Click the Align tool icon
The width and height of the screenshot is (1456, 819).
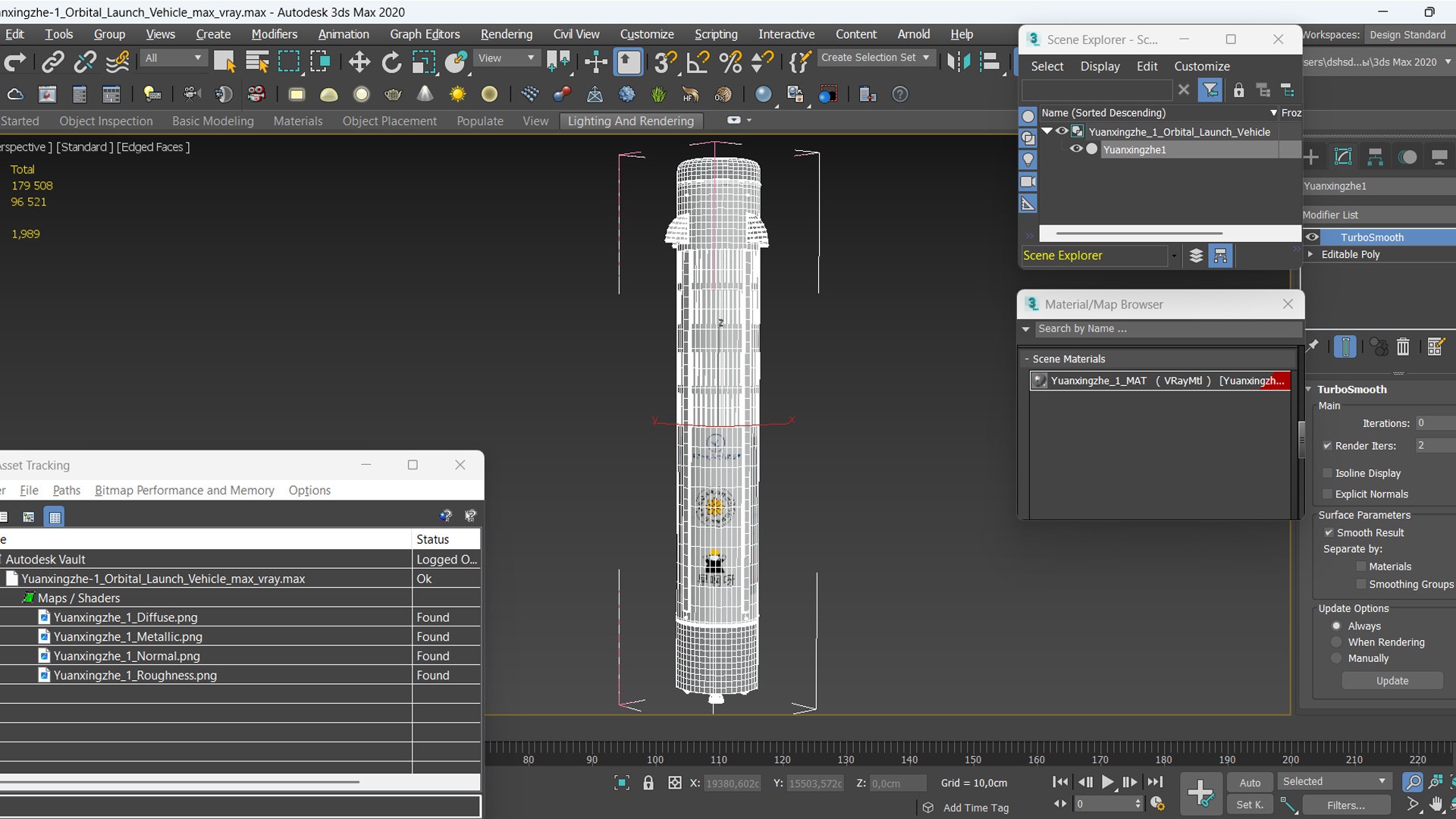pyautogui.click(x=990, y=62)
